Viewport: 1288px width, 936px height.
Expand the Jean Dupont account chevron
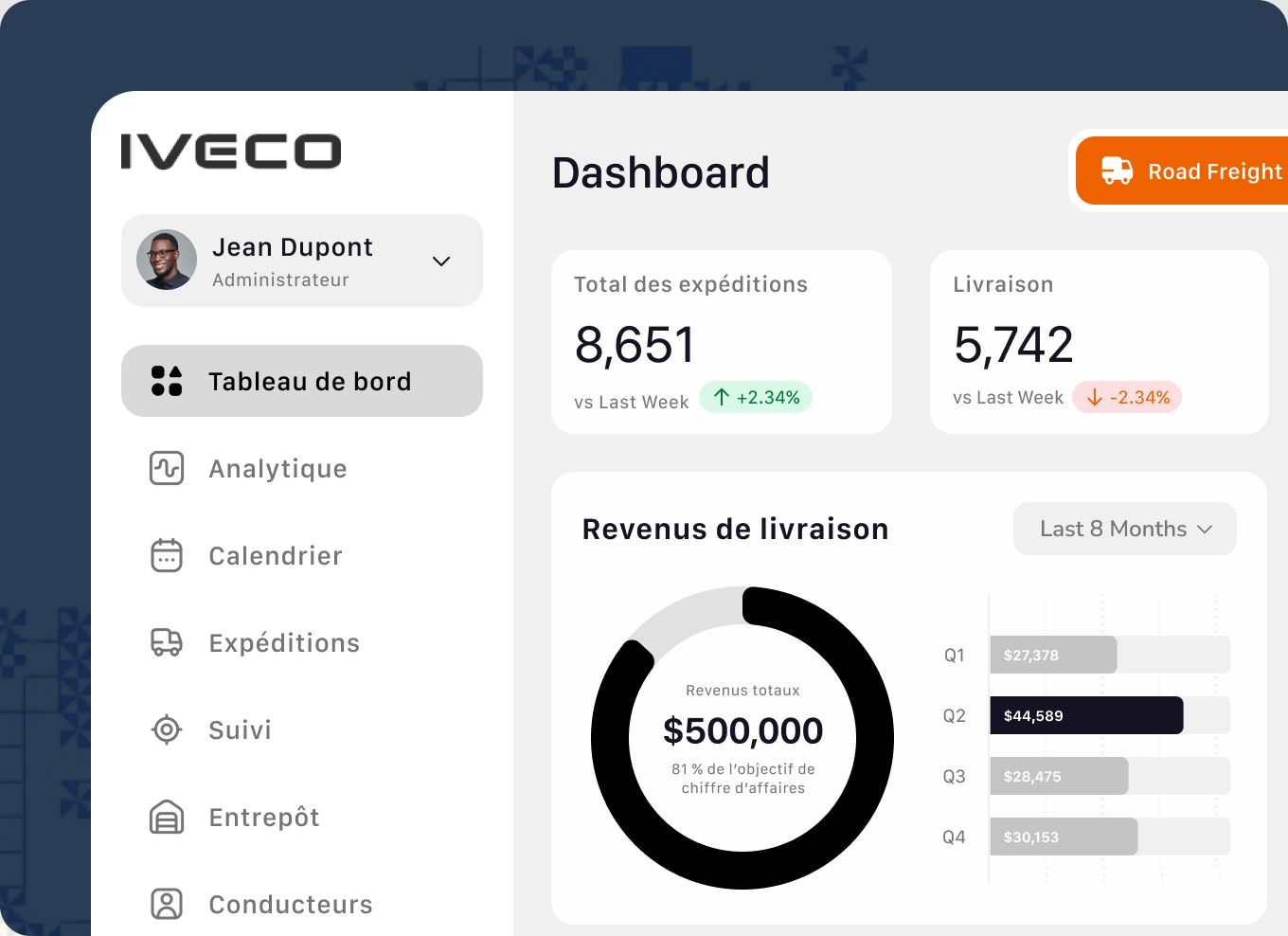point(441,261)
